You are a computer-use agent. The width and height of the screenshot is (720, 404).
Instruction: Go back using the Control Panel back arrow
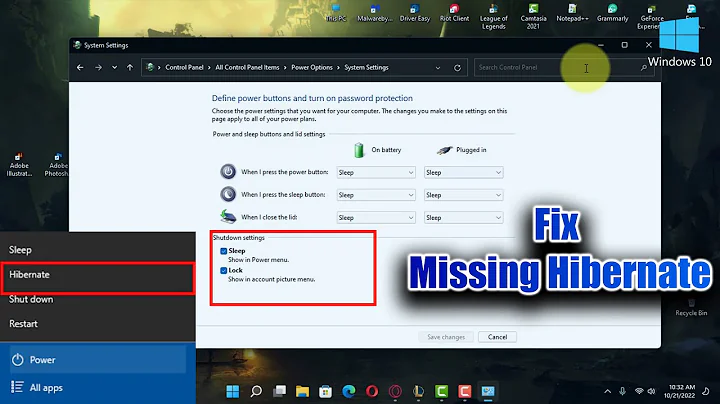click(x=80, y=67)
